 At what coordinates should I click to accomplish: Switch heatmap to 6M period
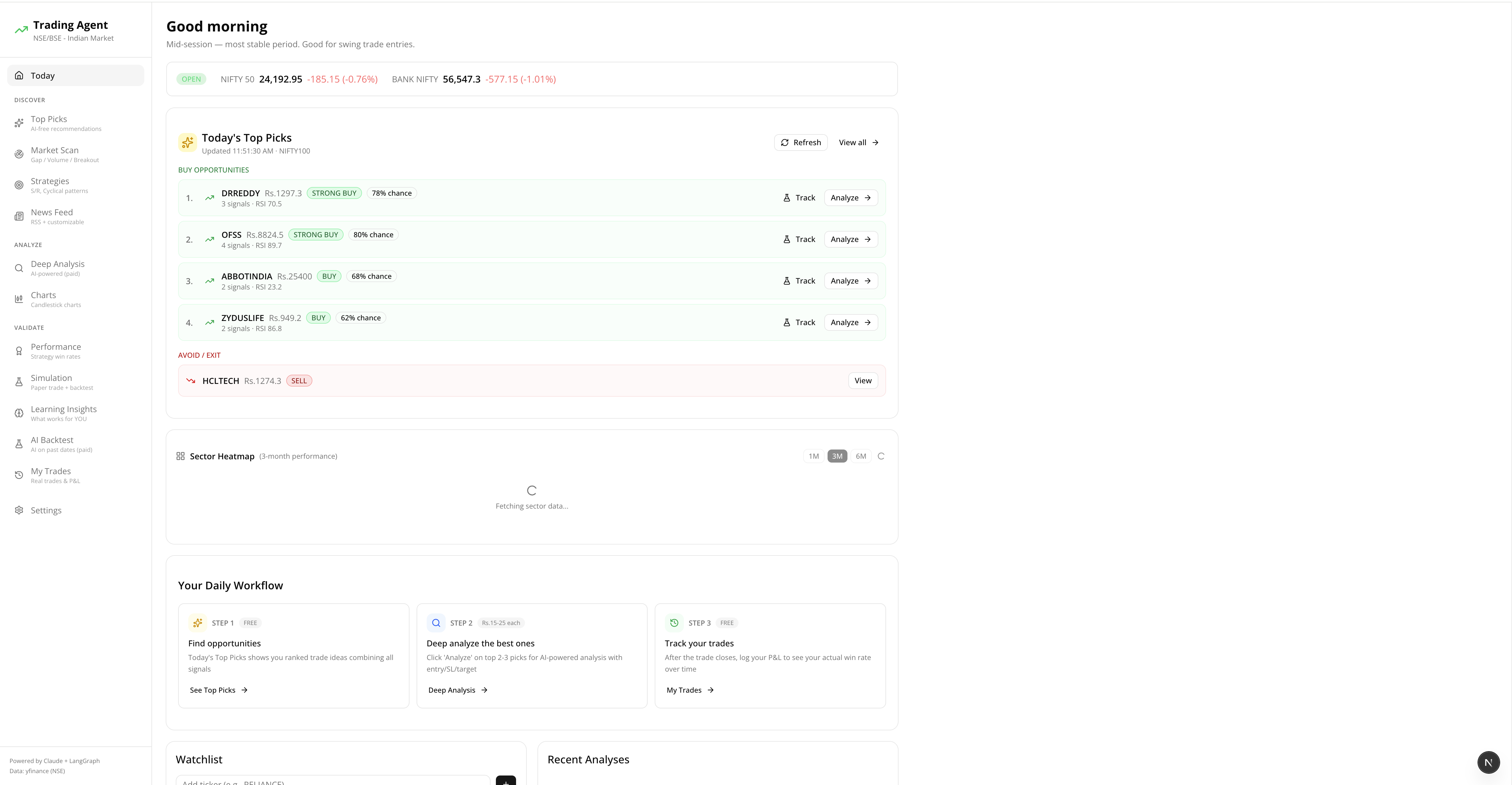pyautogui.click(x=861, y=456)
